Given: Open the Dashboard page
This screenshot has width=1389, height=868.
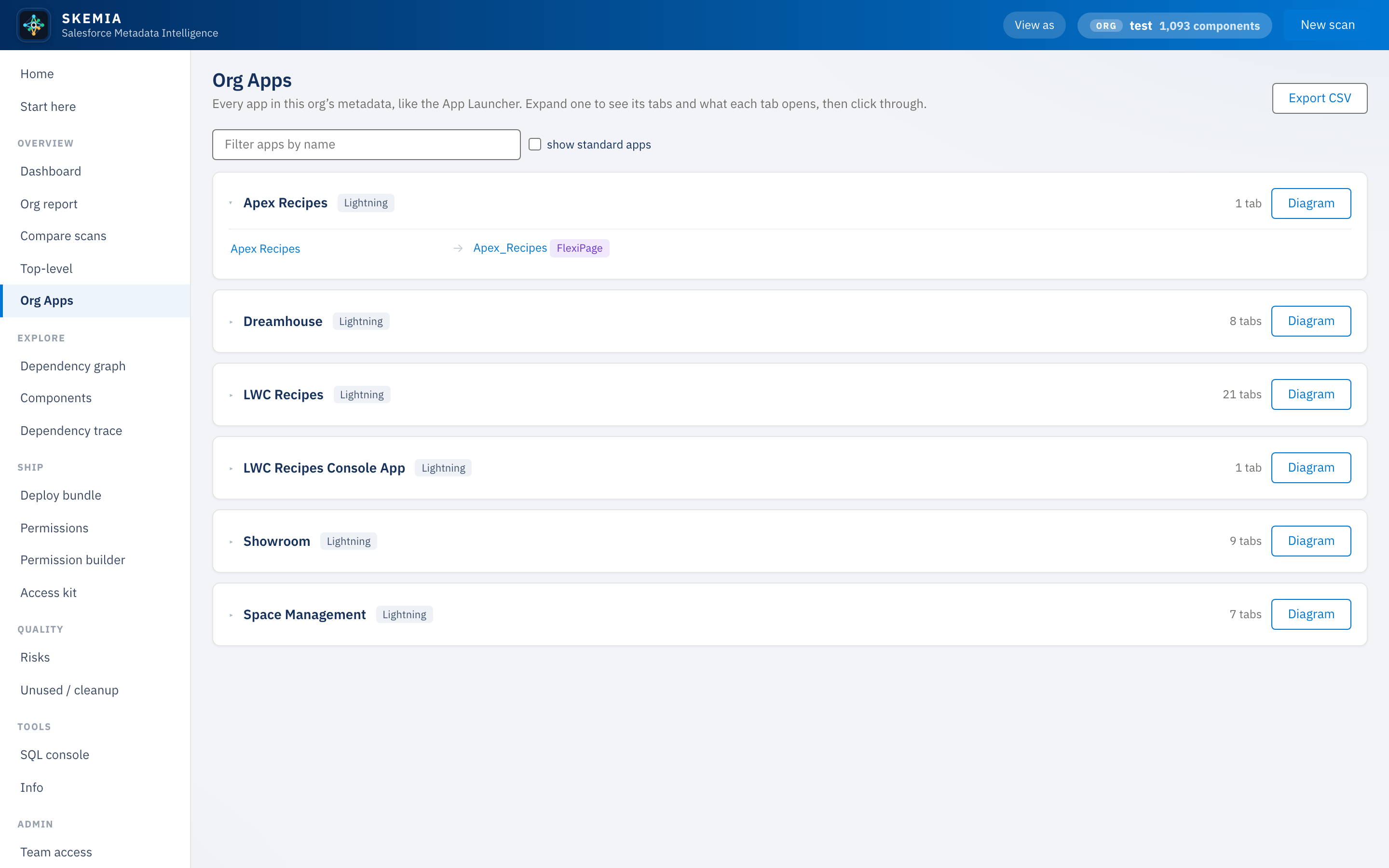Looking at the screenshot, I should coord(95,171).
